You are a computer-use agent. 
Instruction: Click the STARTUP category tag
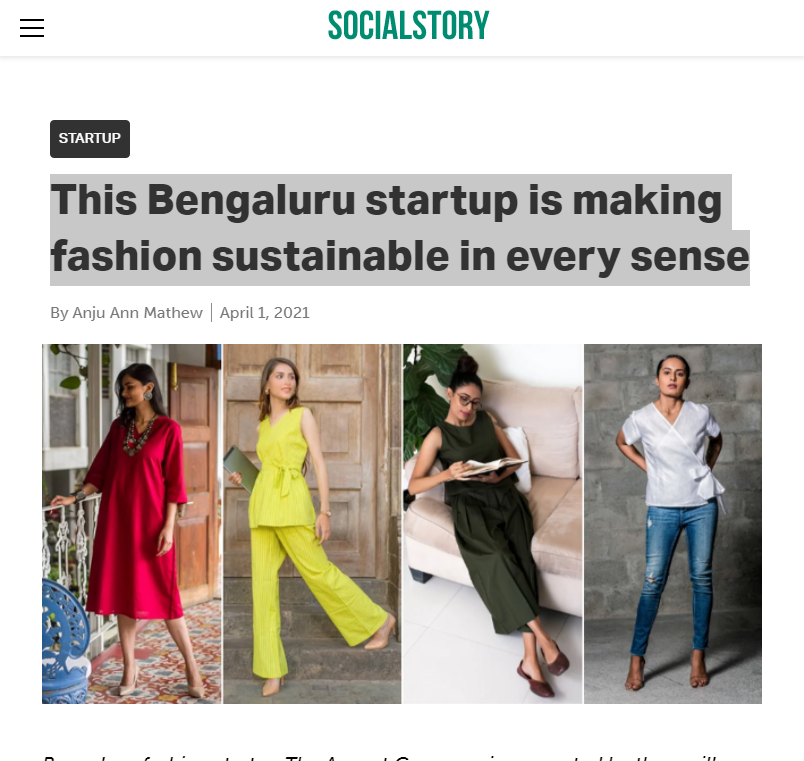click(89, 138)
